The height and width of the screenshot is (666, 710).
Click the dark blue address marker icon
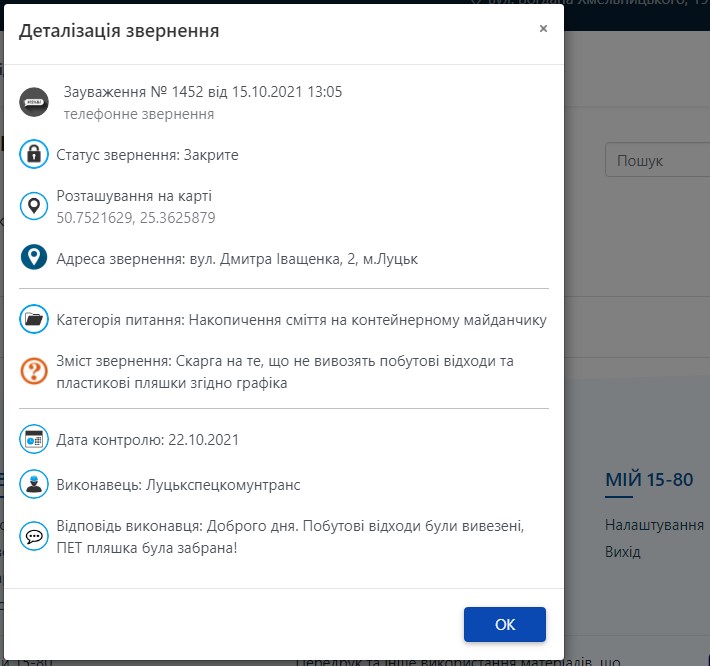pyautogui.click(x=35, y=258)
